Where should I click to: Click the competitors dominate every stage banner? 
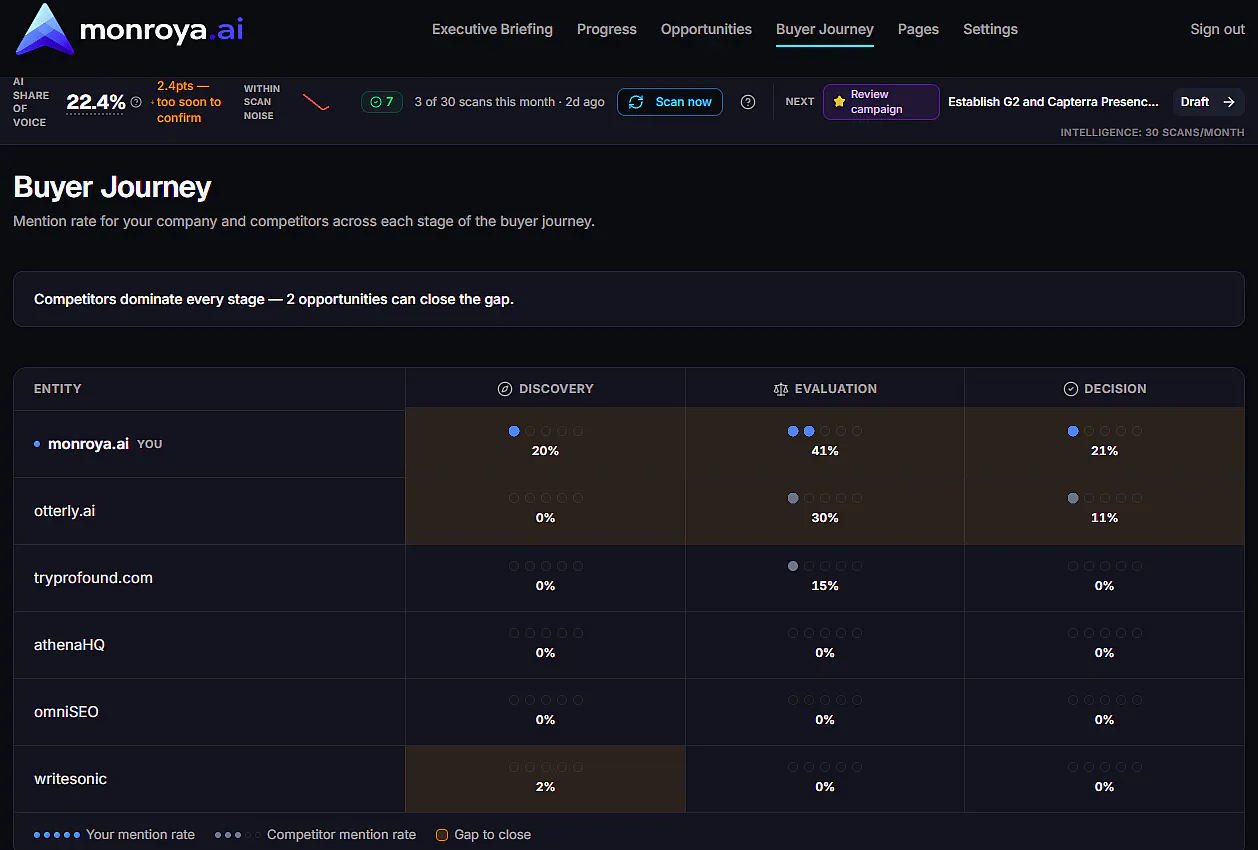coord(629,299)
